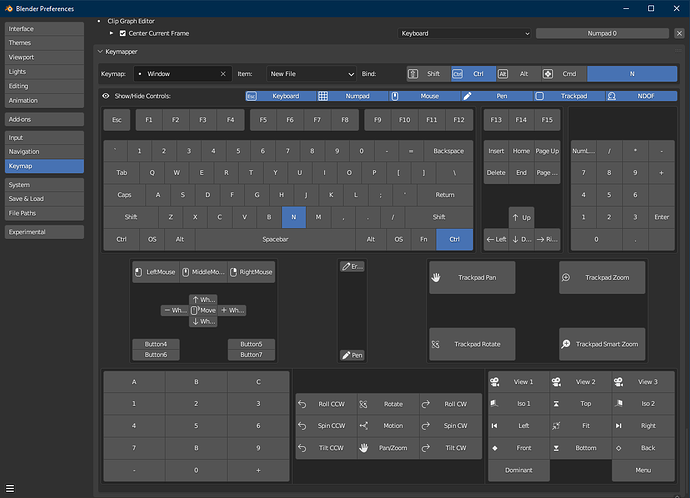Open Lights preferences tab
This screenshot has width=690, height=498.
tap(44, 72)
